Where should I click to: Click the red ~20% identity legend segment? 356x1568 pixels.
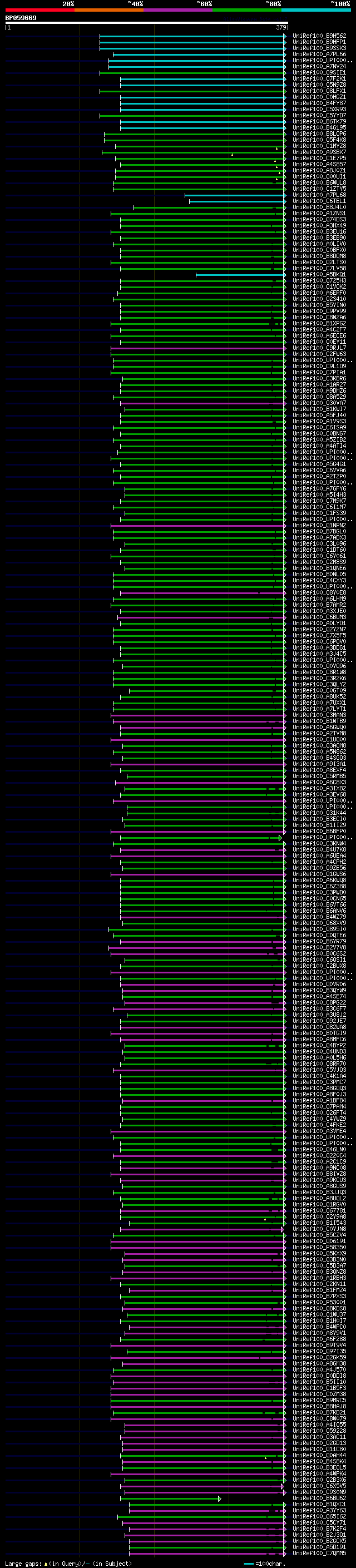click(x=39, y=10)
